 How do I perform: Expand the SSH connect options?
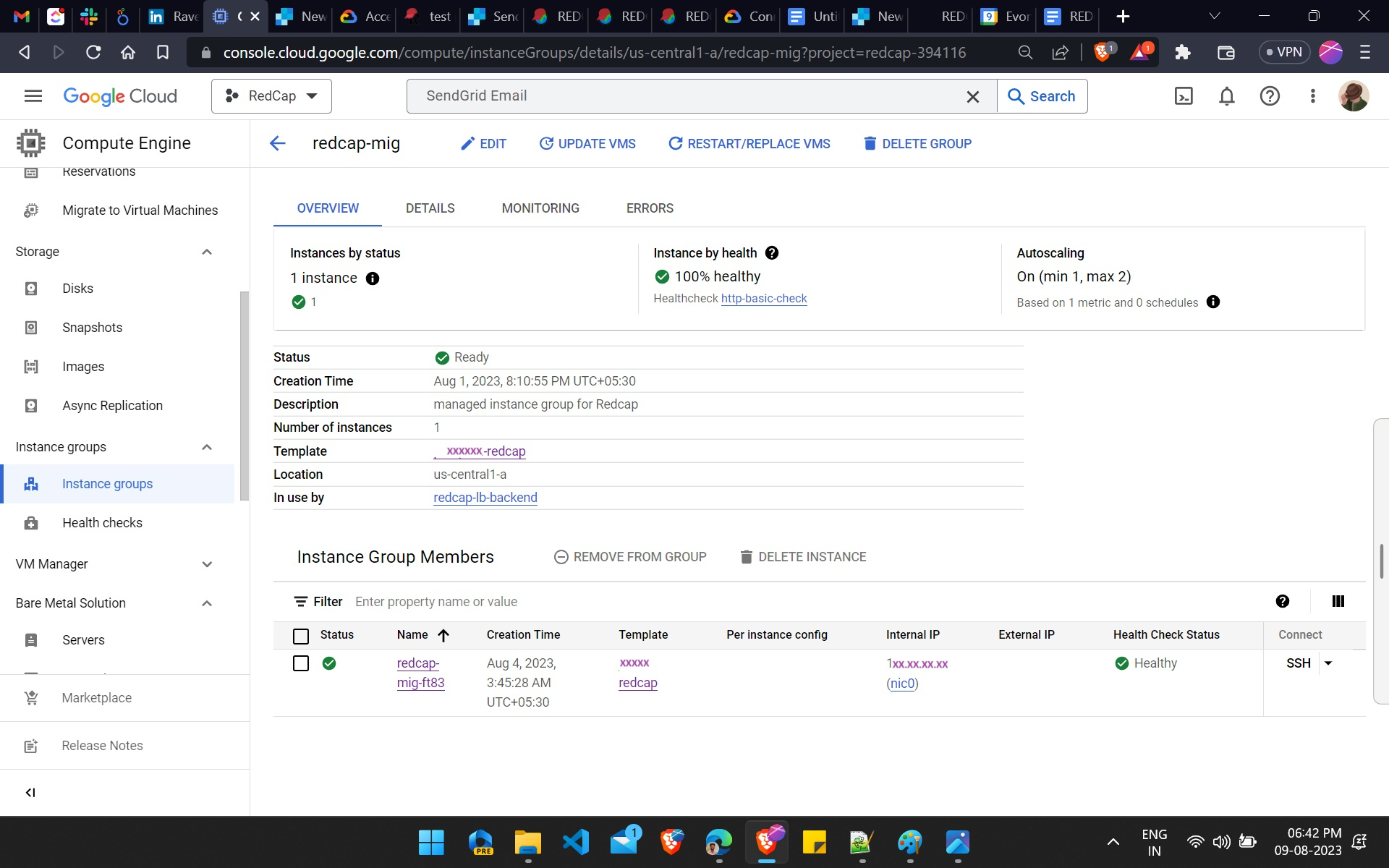(x=1330, y=663)
